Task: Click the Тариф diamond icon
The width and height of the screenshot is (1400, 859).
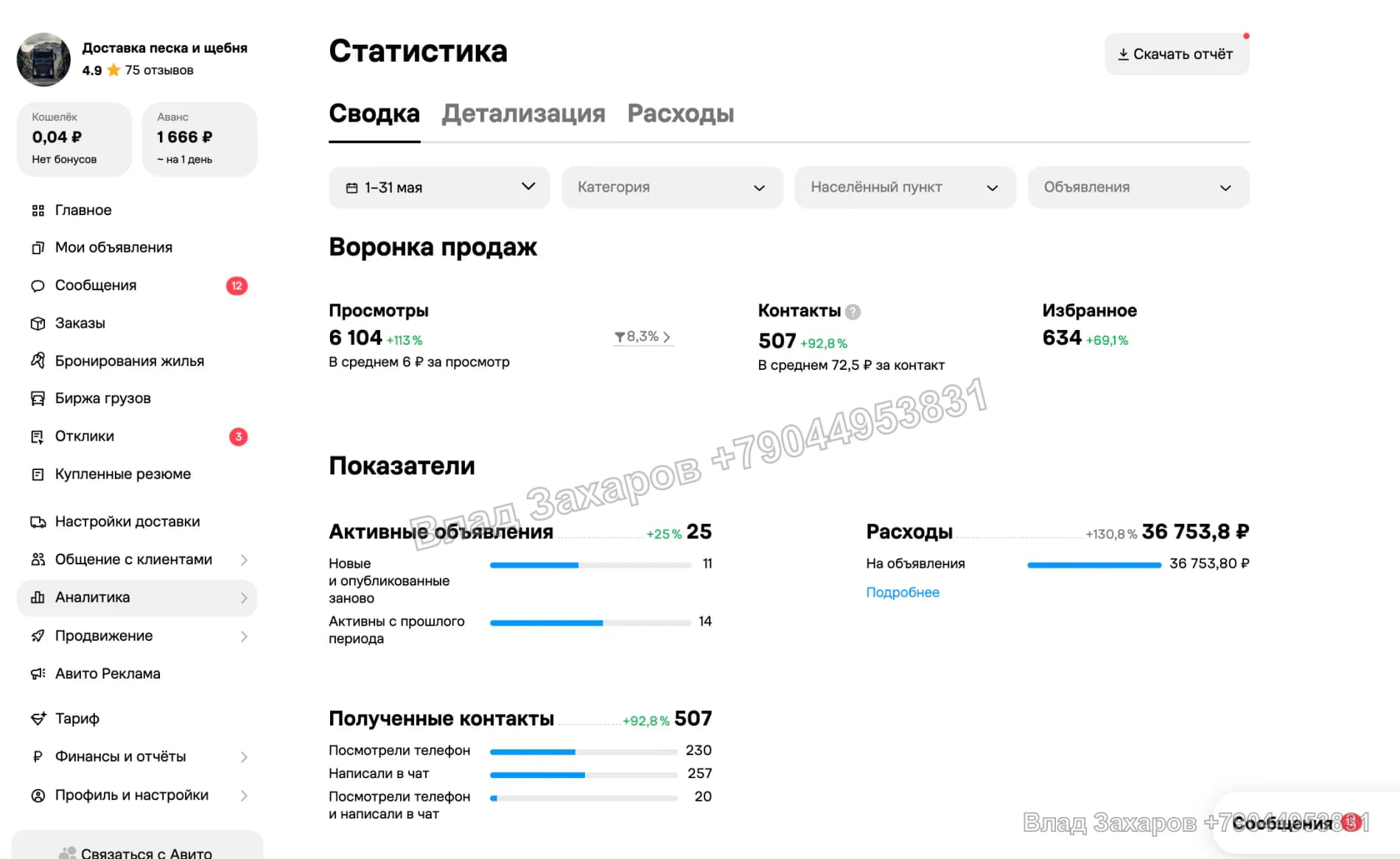Action: [38, 719]
